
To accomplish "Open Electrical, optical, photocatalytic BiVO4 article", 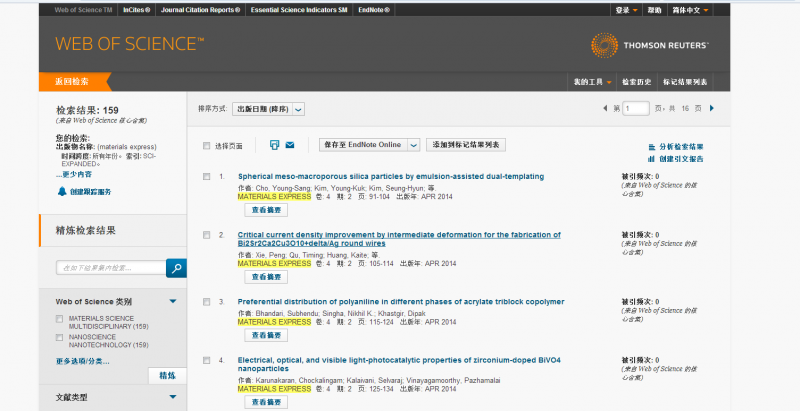I will click(x=399, y=365).
